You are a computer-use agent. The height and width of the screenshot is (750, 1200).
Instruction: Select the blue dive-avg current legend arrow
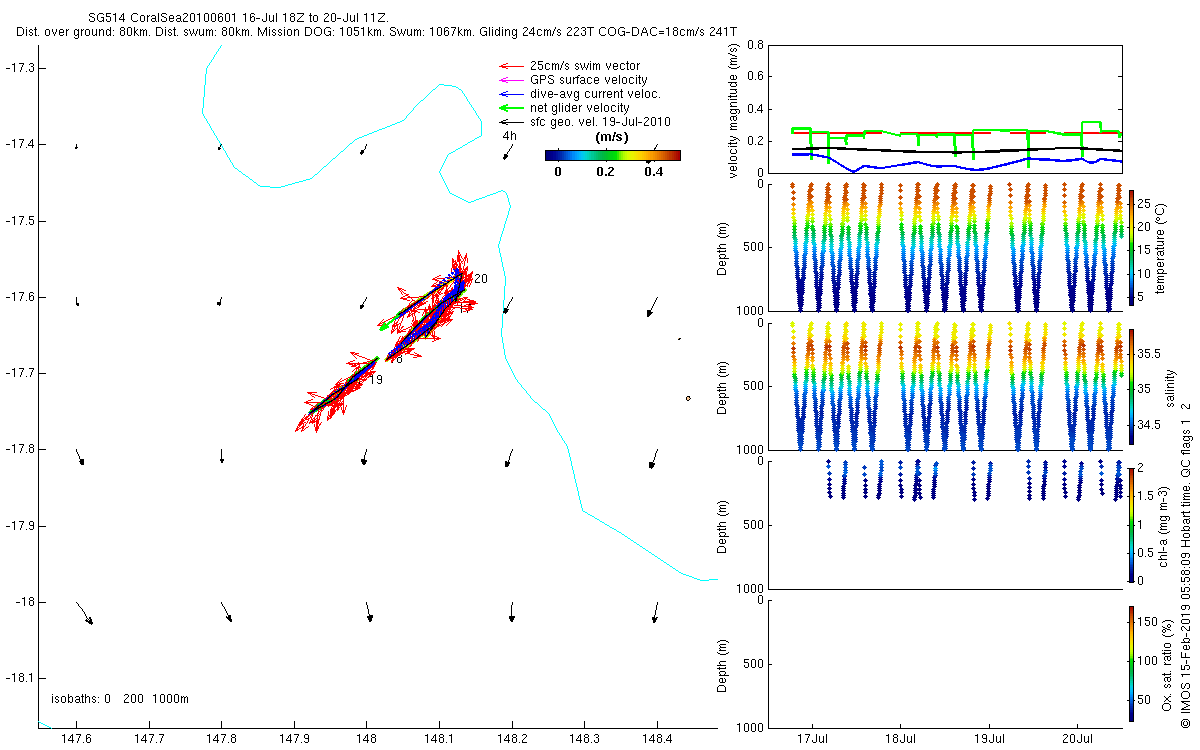(511, 94)
